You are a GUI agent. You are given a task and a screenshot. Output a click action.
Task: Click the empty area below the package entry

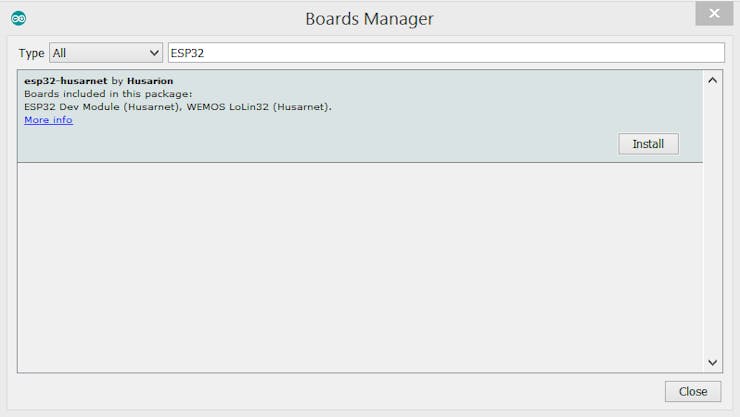(x=360, y=267)
